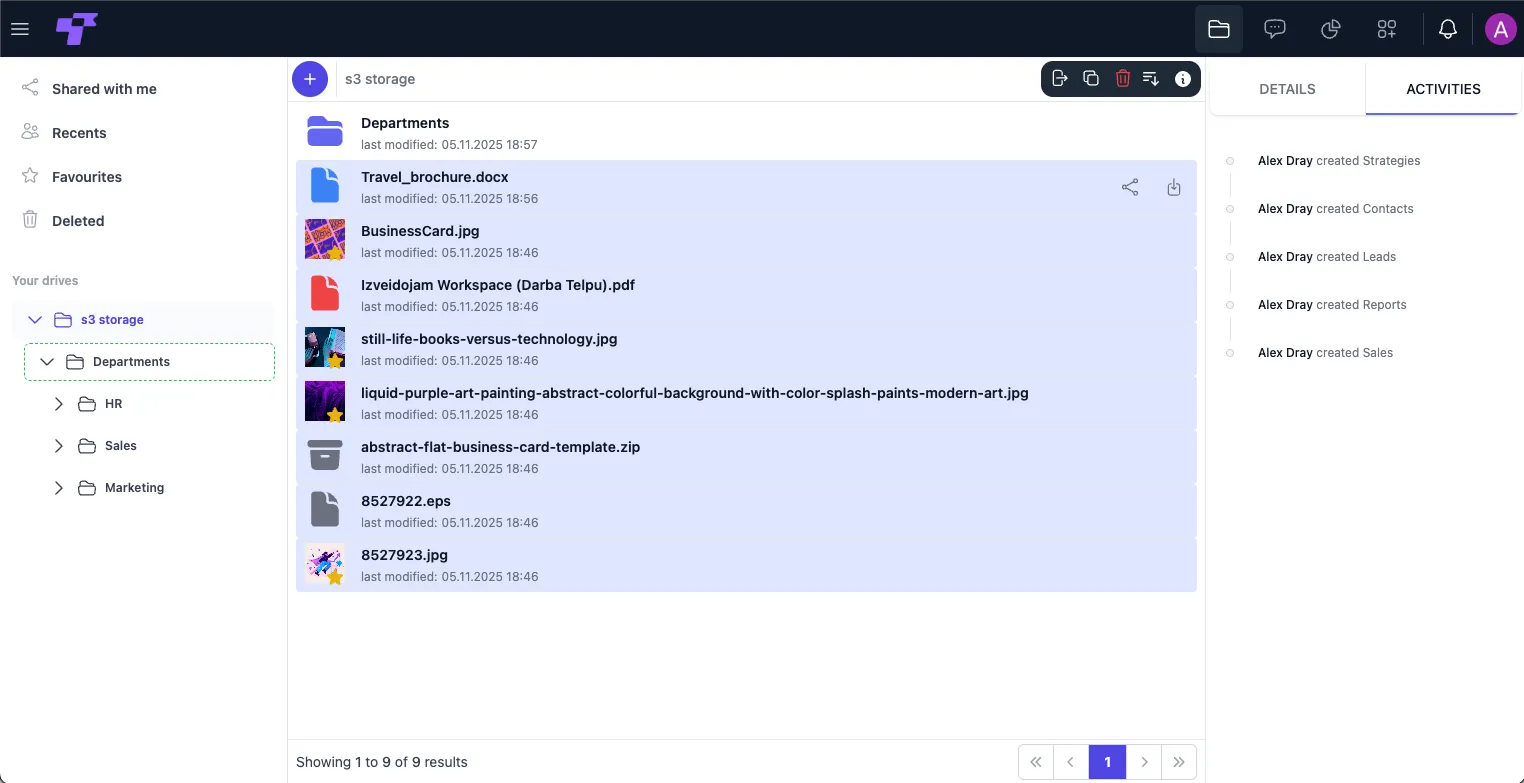Go to next page of results

tap(1144, 762)
